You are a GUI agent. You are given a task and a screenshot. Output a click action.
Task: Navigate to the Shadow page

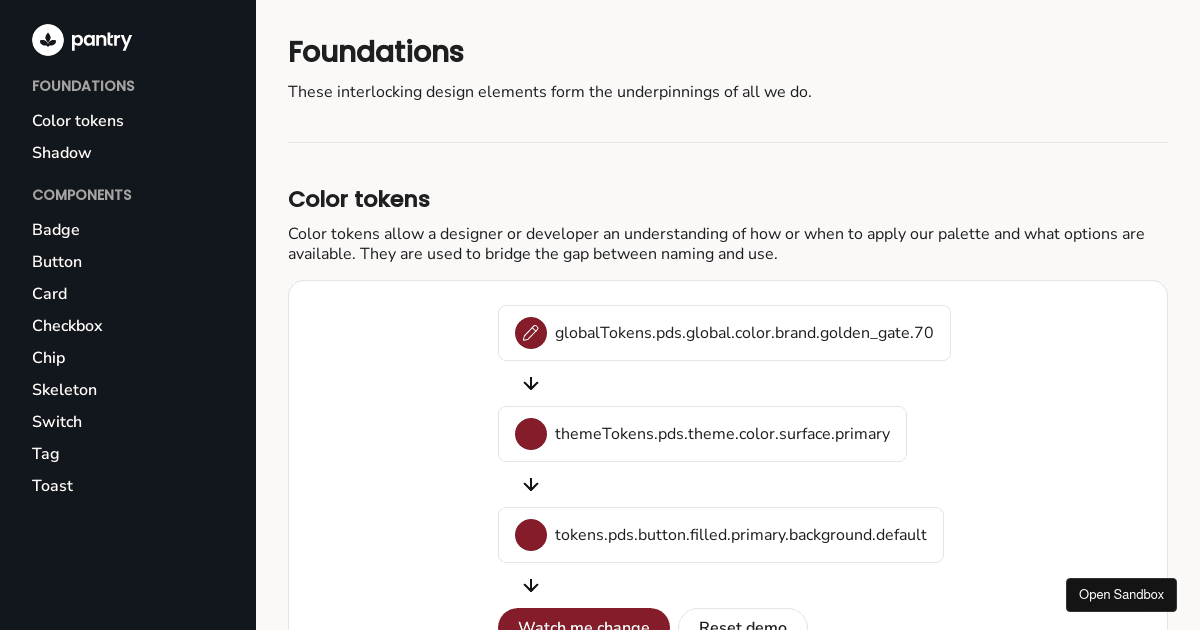click(61, 153)
